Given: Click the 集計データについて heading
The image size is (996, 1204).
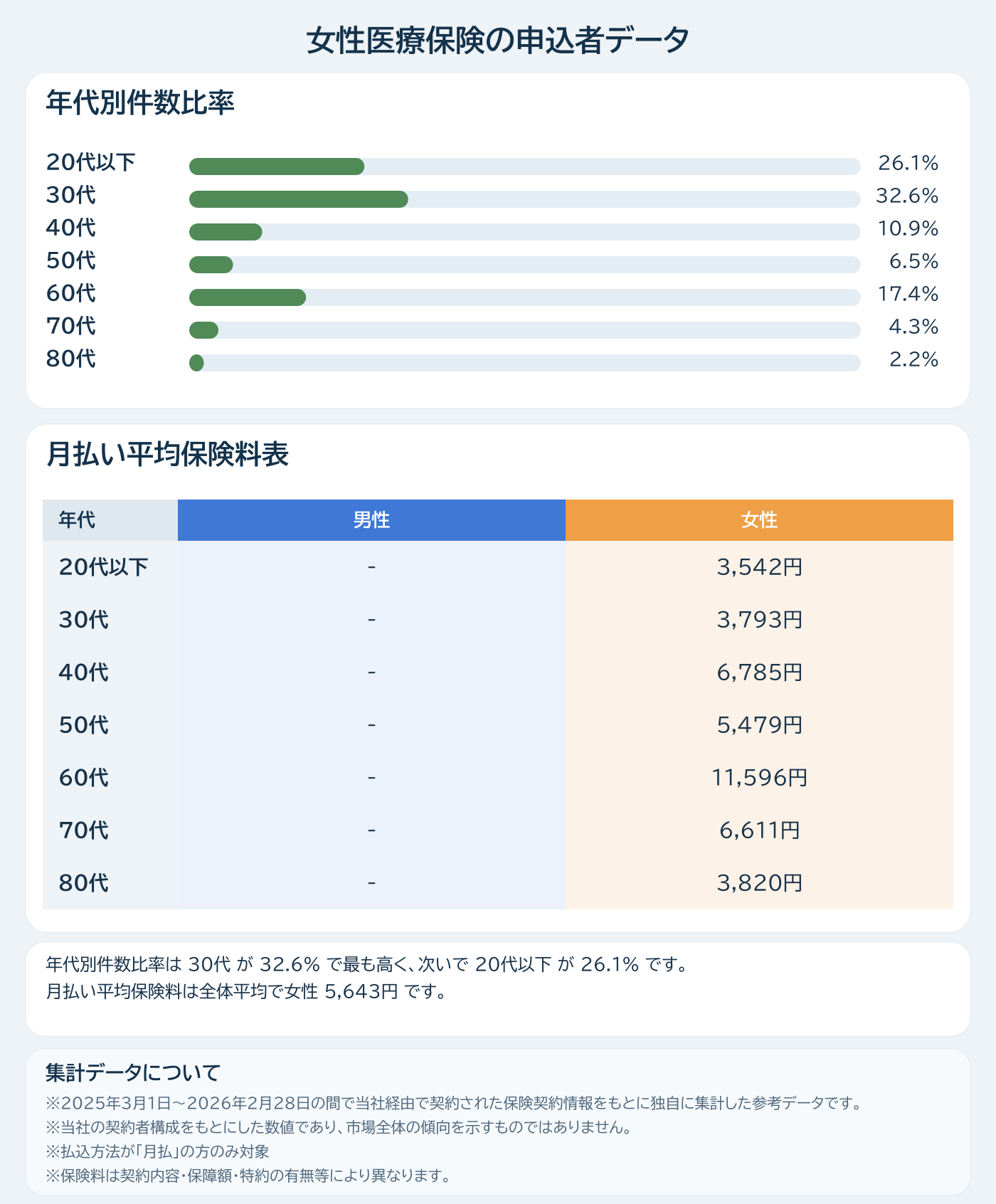Looking at the screenshot, I should [132, 1072].
